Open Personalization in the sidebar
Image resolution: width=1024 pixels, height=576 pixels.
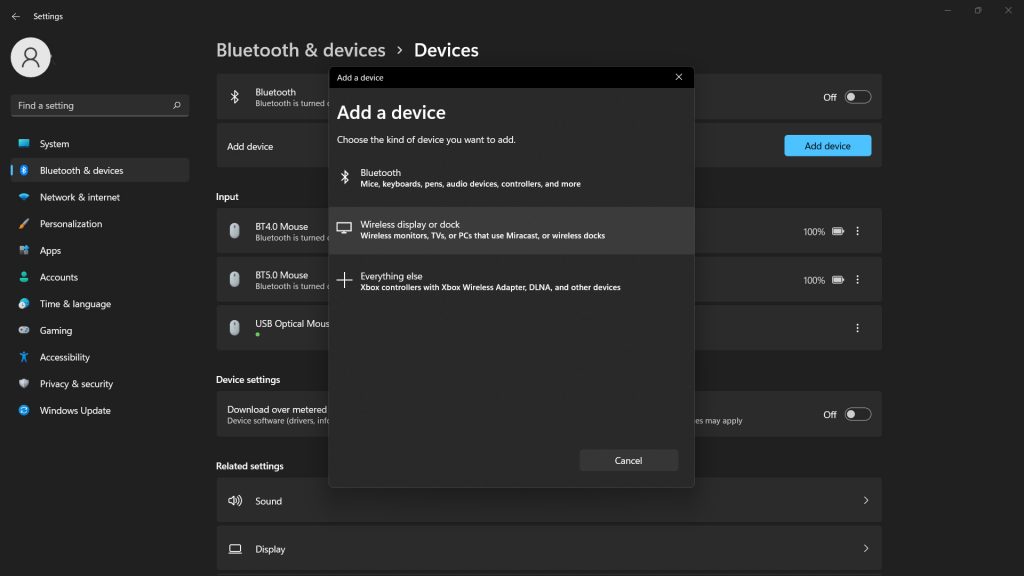(x=71, y=224)
